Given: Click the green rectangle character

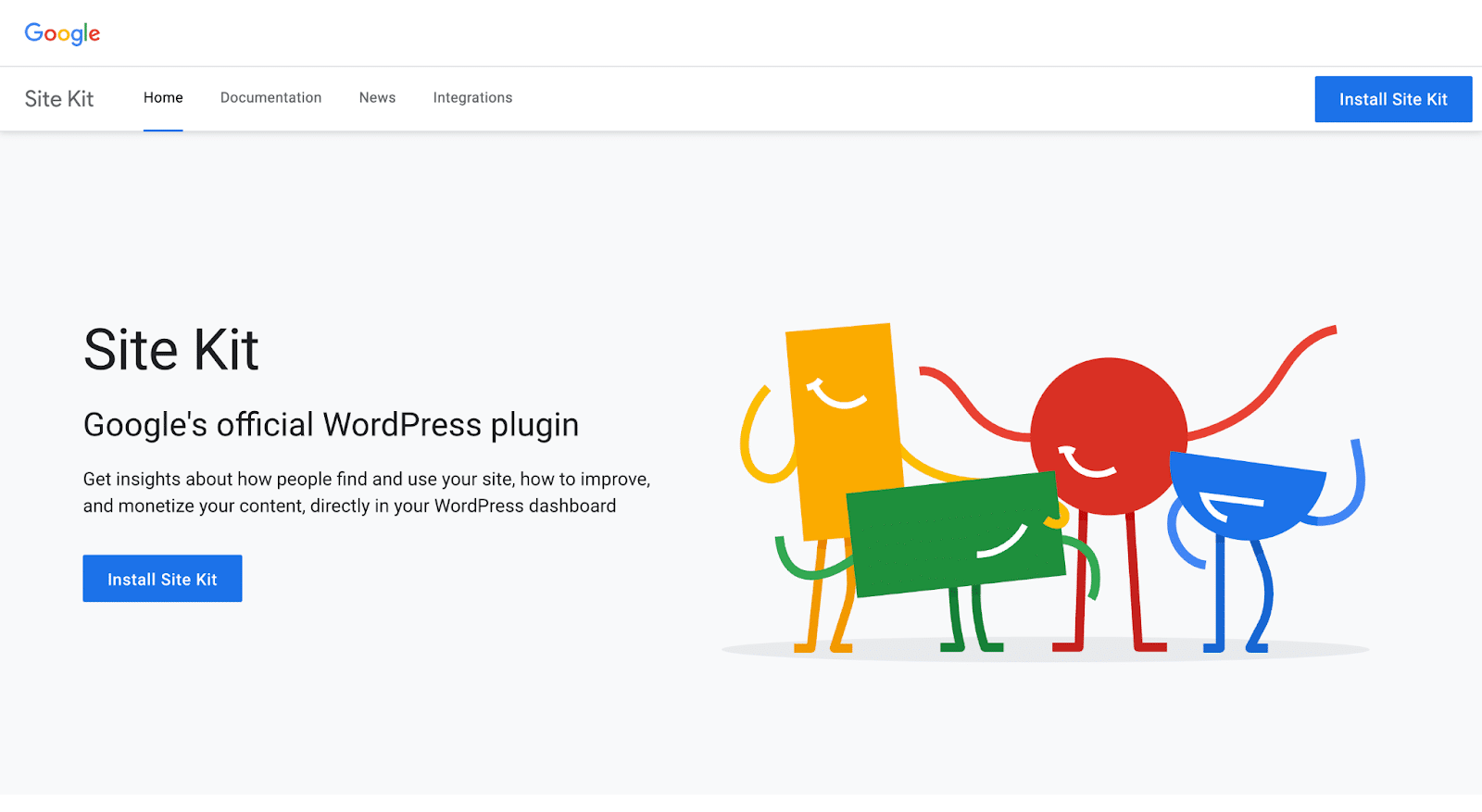Looking at the screenshot, I should pos(956,534).
